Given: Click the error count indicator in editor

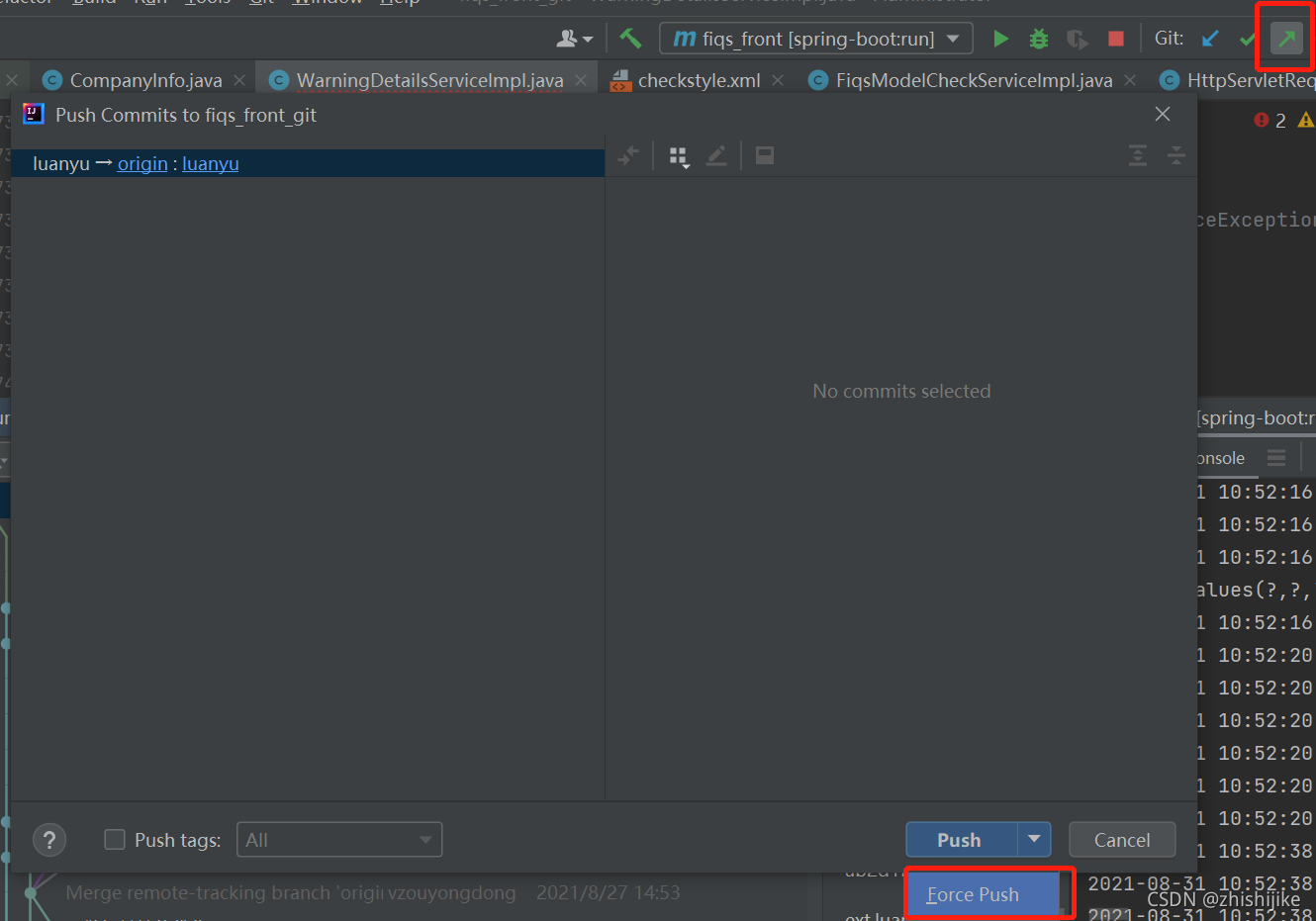Looking at the screenshot, I should [x=1269, y=121].
